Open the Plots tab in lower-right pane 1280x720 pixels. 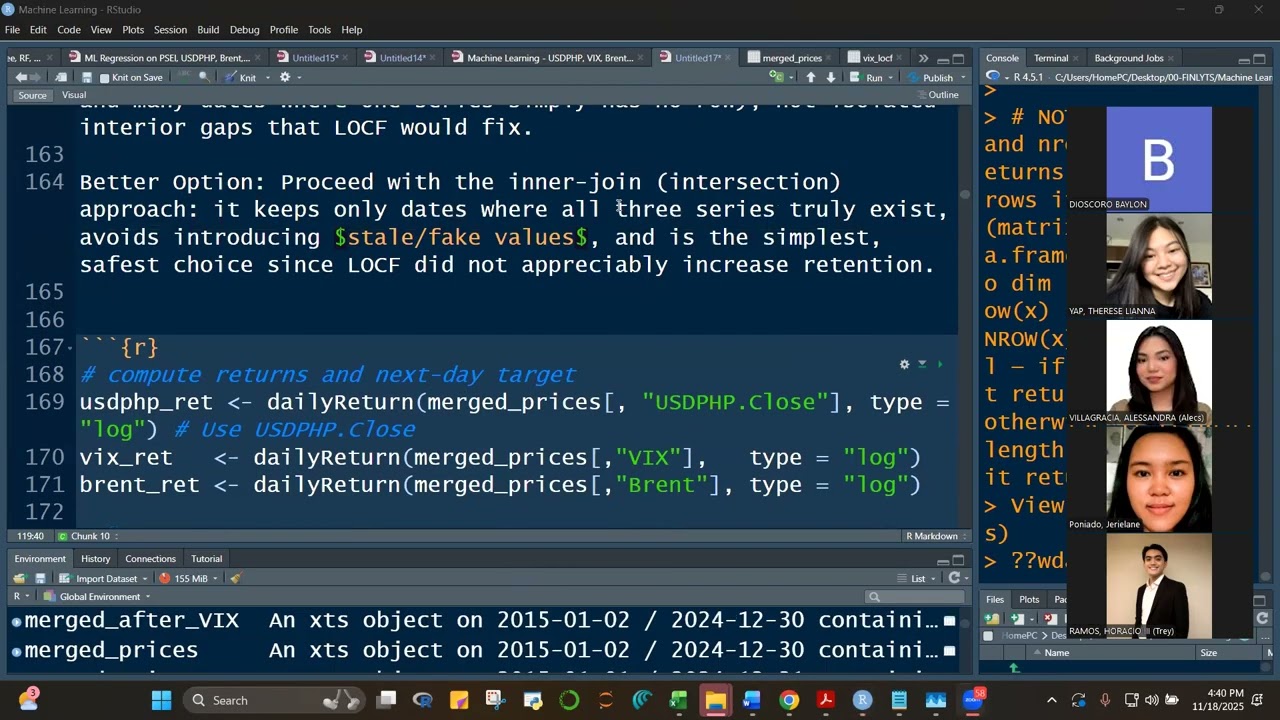click(1029, 599)
